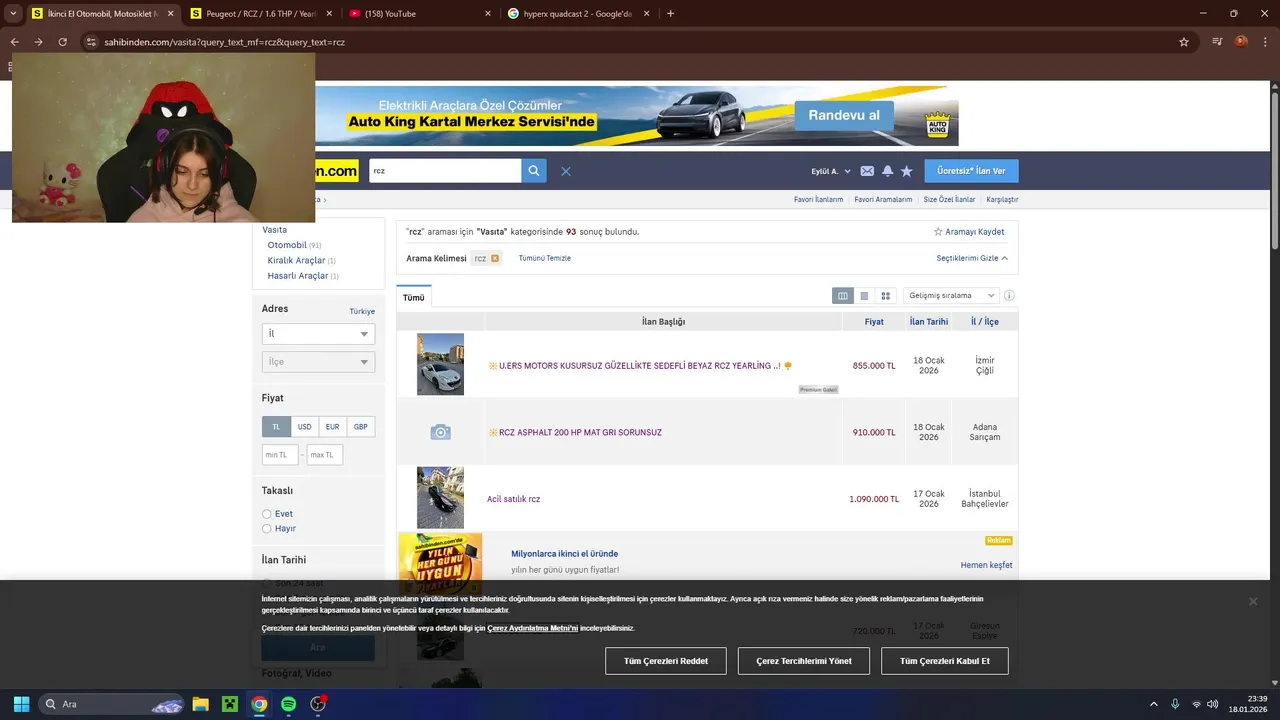Choose EUR currency
This screenshot has height=720, width=1280.
pyautogui.click(x=333, y=427)
